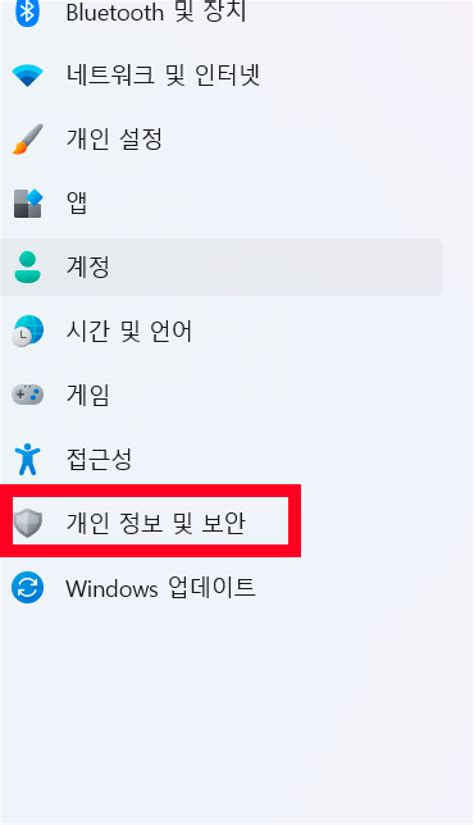Select '개인 정보 및 보안' text inside red box
The image size is (474, 825).
[x=156, y=522]
